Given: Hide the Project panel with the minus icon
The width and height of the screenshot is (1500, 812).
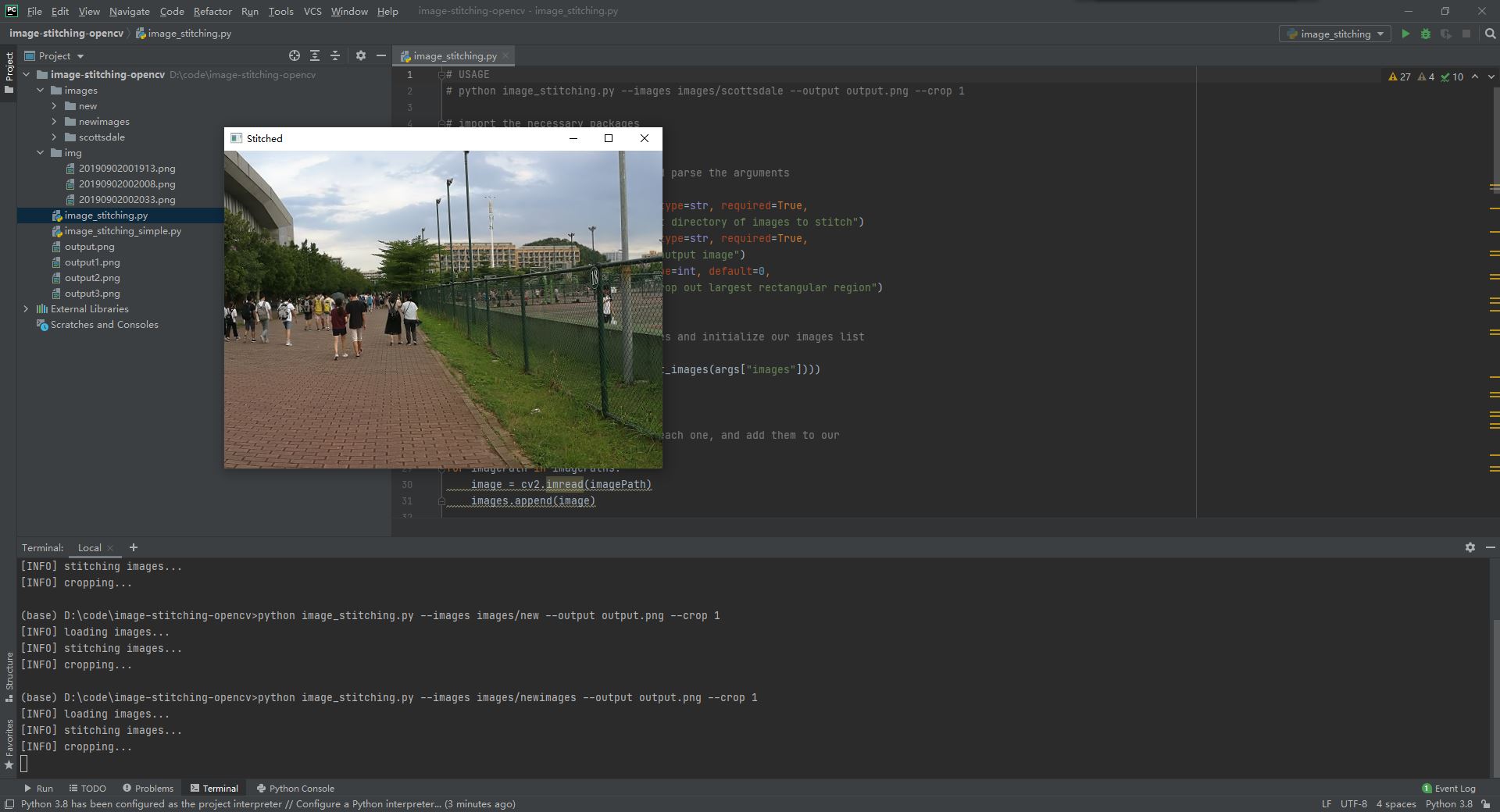Looking at the screenshot, I should tap(381, 55).
